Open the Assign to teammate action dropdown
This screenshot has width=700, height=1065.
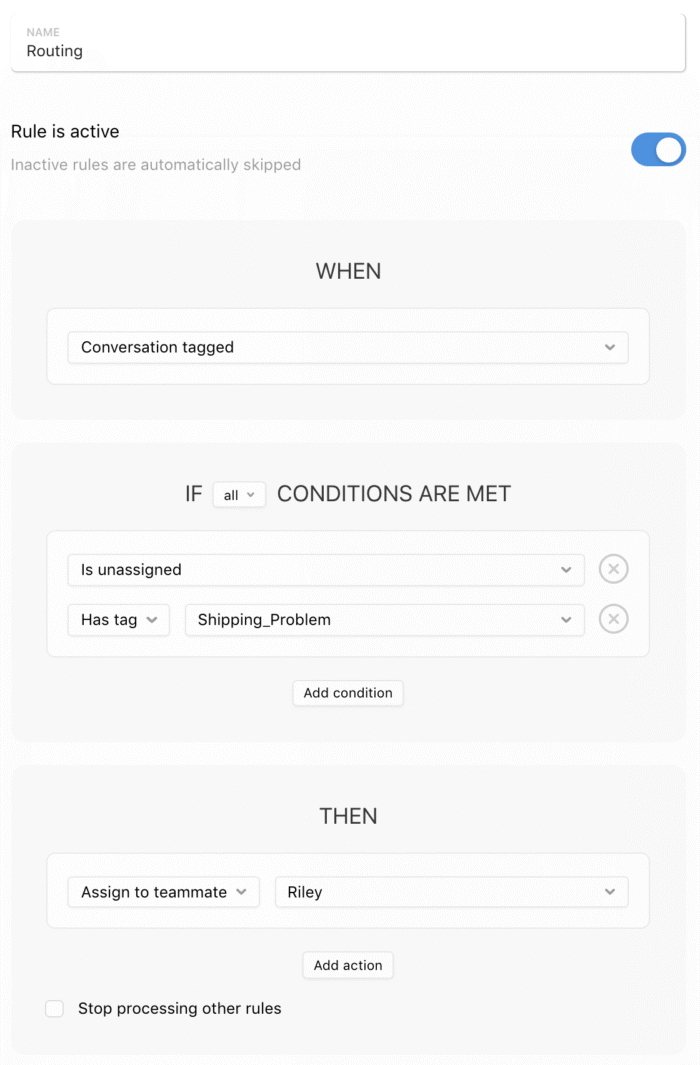[x=164, y=892]
